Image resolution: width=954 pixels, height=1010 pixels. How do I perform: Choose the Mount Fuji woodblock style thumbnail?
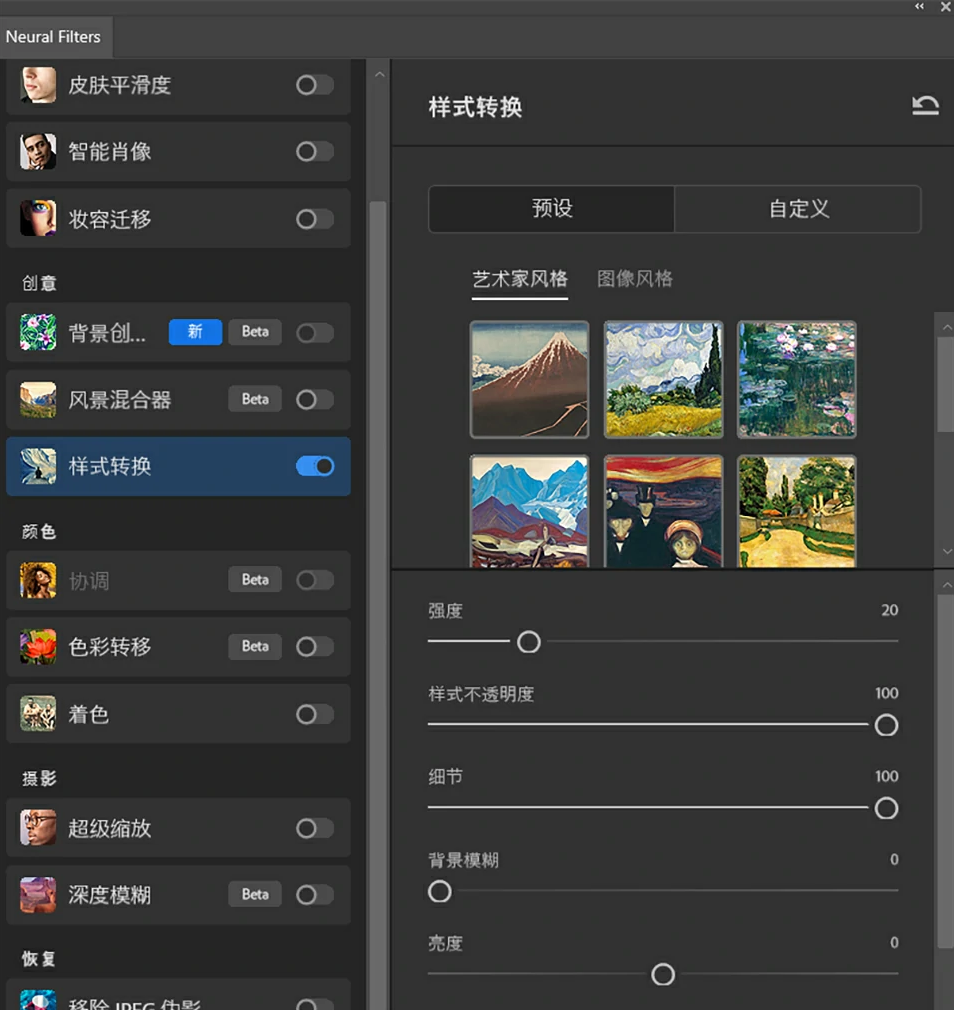[x=529, y=379]
